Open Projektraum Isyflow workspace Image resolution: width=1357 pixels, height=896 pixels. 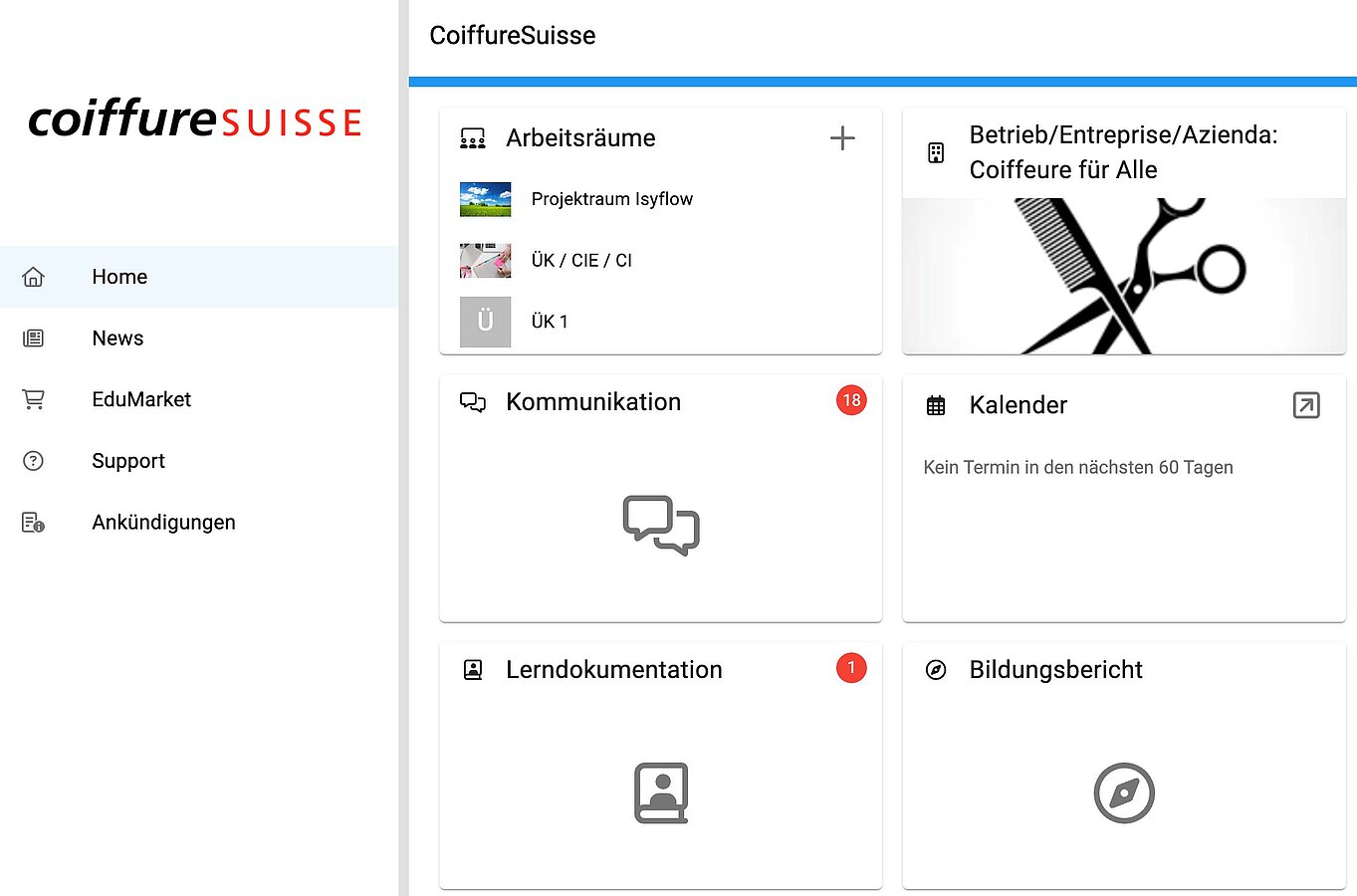pyautogui.click(x=611, y=199)
